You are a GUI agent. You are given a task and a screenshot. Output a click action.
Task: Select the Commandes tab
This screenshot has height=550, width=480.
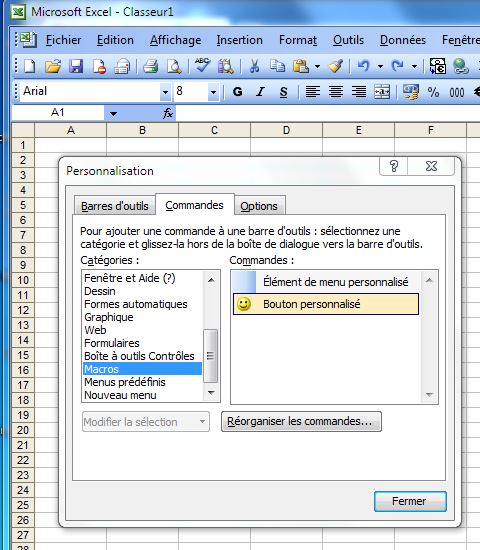[194, 205]
